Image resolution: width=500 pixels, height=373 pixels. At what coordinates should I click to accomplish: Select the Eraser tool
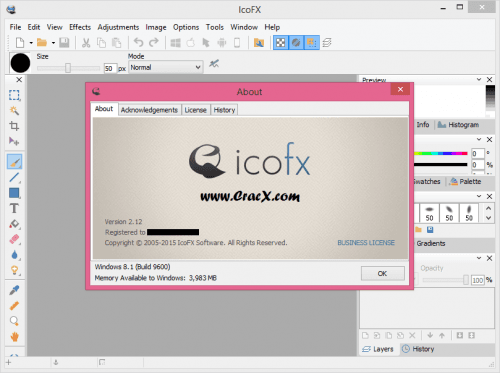[14, 239]
